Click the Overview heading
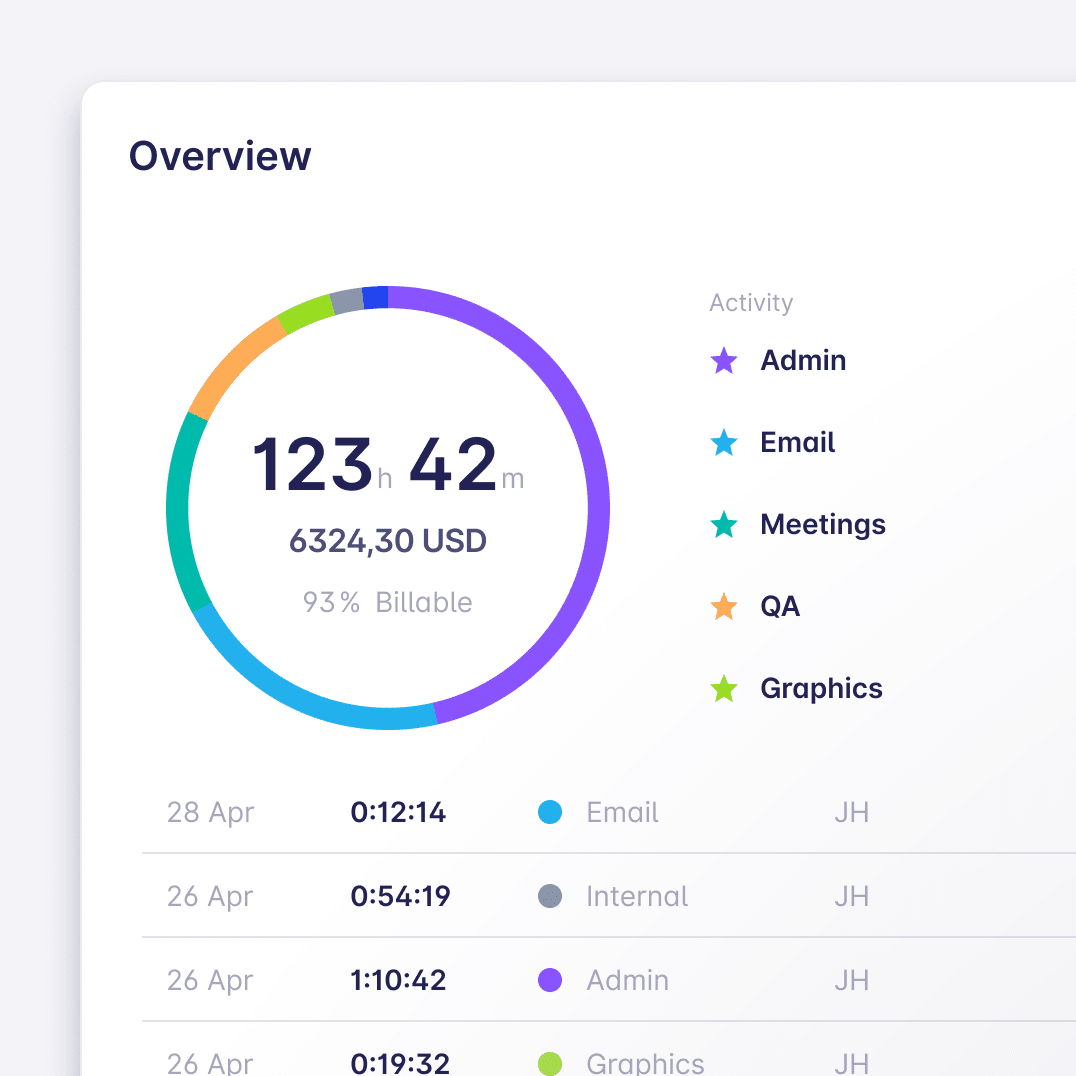This screenshot has width=1076, height=1076. (x=220, y=156)
